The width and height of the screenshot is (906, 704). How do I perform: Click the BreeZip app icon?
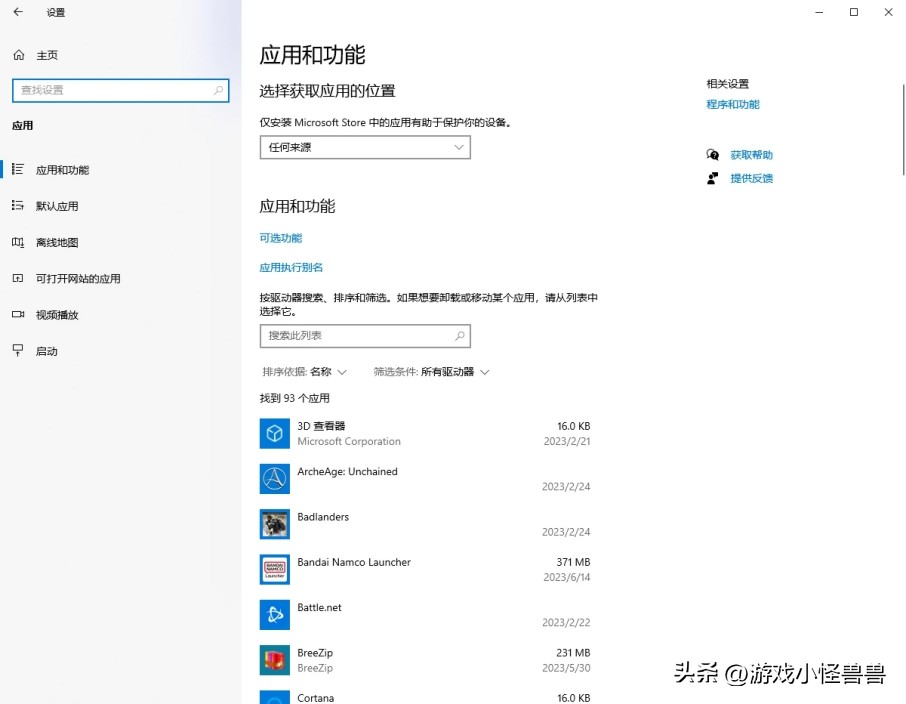[x=274, y=660]
